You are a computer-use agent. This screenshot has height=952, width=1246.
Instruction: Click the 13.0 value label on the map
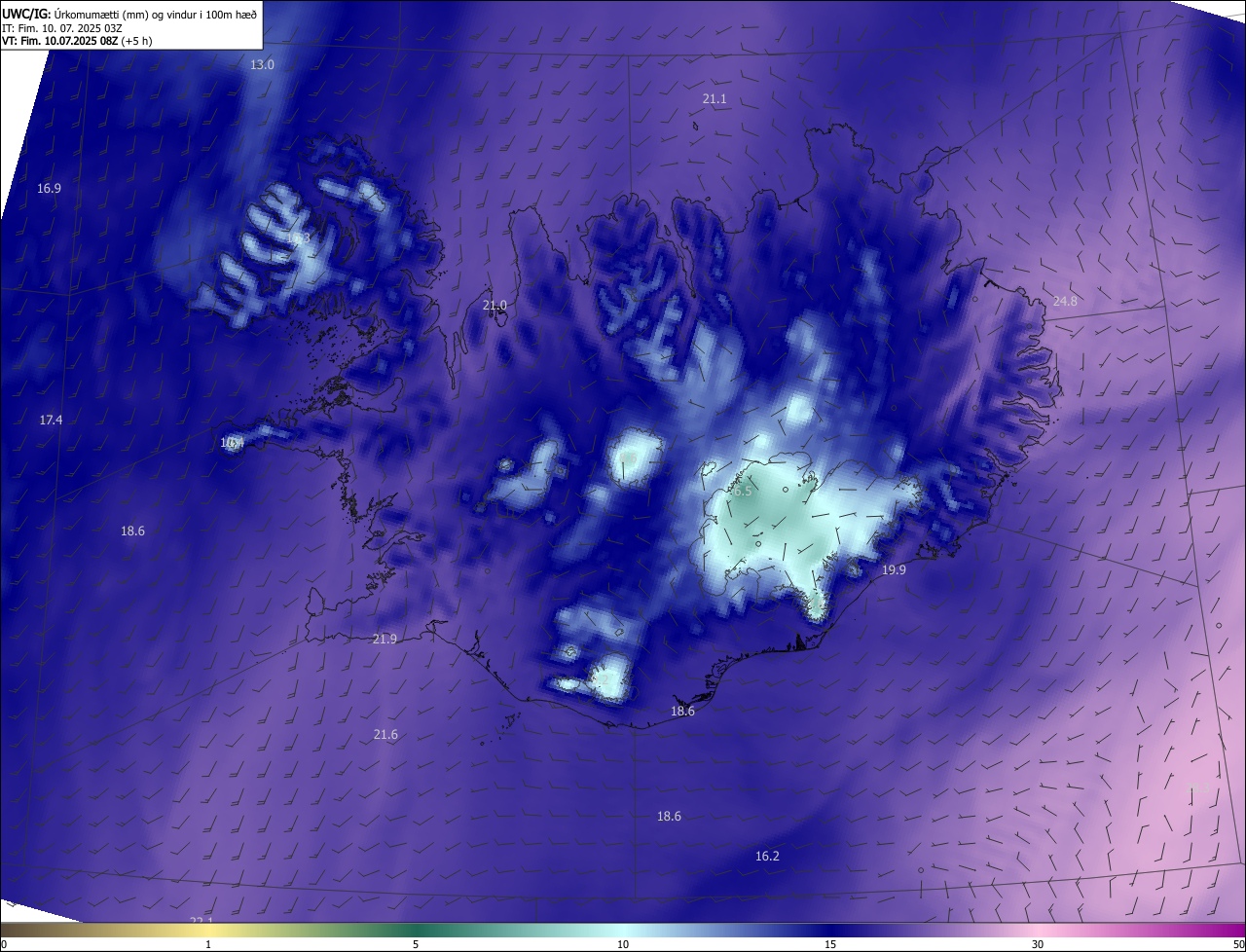tap(263, 64)
